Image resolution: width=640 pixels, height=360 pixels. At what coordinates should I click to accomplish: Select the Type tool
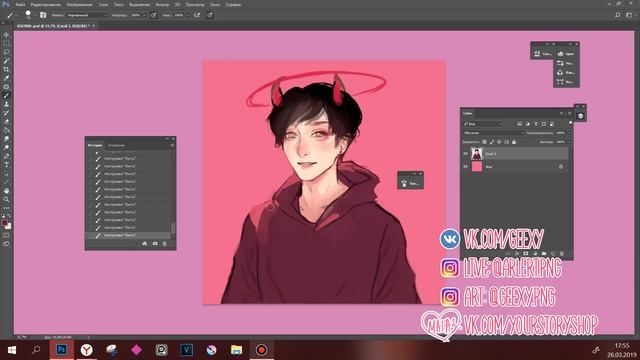pos(6,165)
